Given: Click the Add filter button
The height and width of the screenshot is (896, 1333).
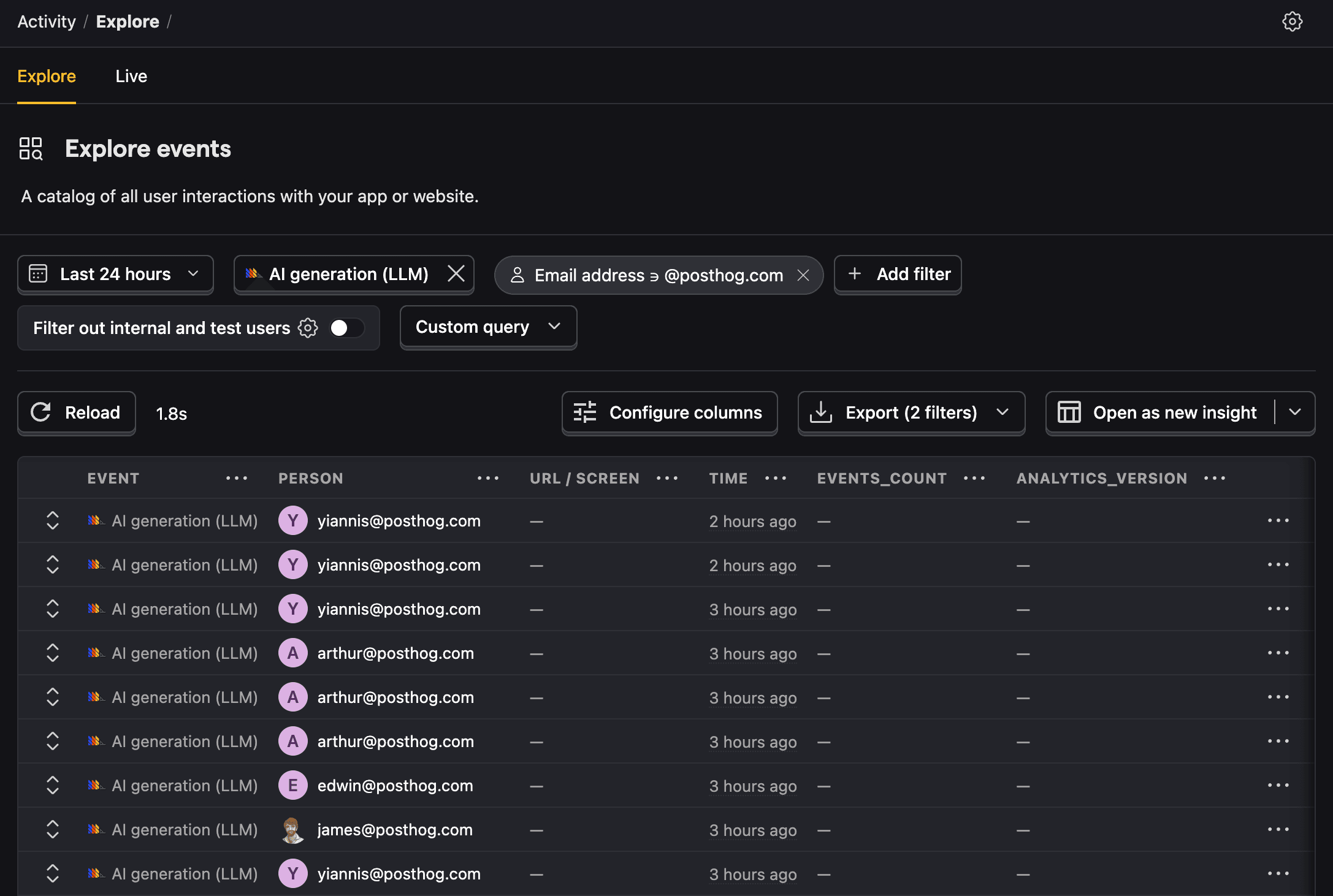Looking at the screenshot, I should coord(898,274).
